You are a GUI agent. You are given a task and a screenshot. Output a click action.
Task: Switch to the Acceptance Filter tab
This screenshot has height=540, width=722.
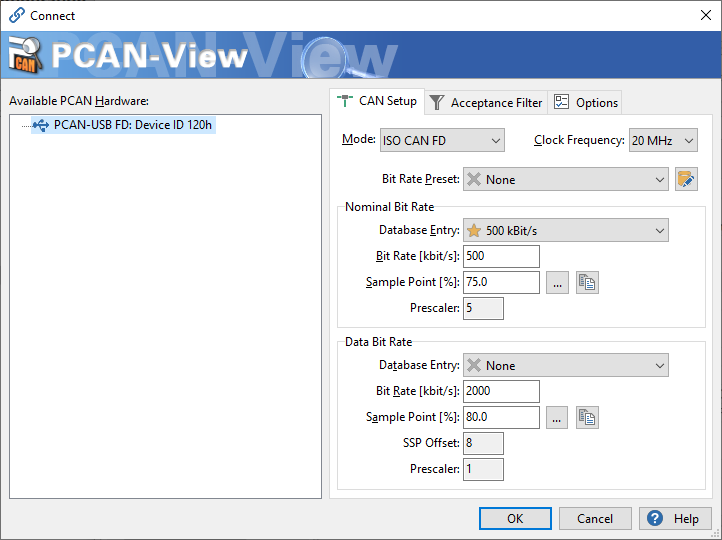click(x=486, y=102)
